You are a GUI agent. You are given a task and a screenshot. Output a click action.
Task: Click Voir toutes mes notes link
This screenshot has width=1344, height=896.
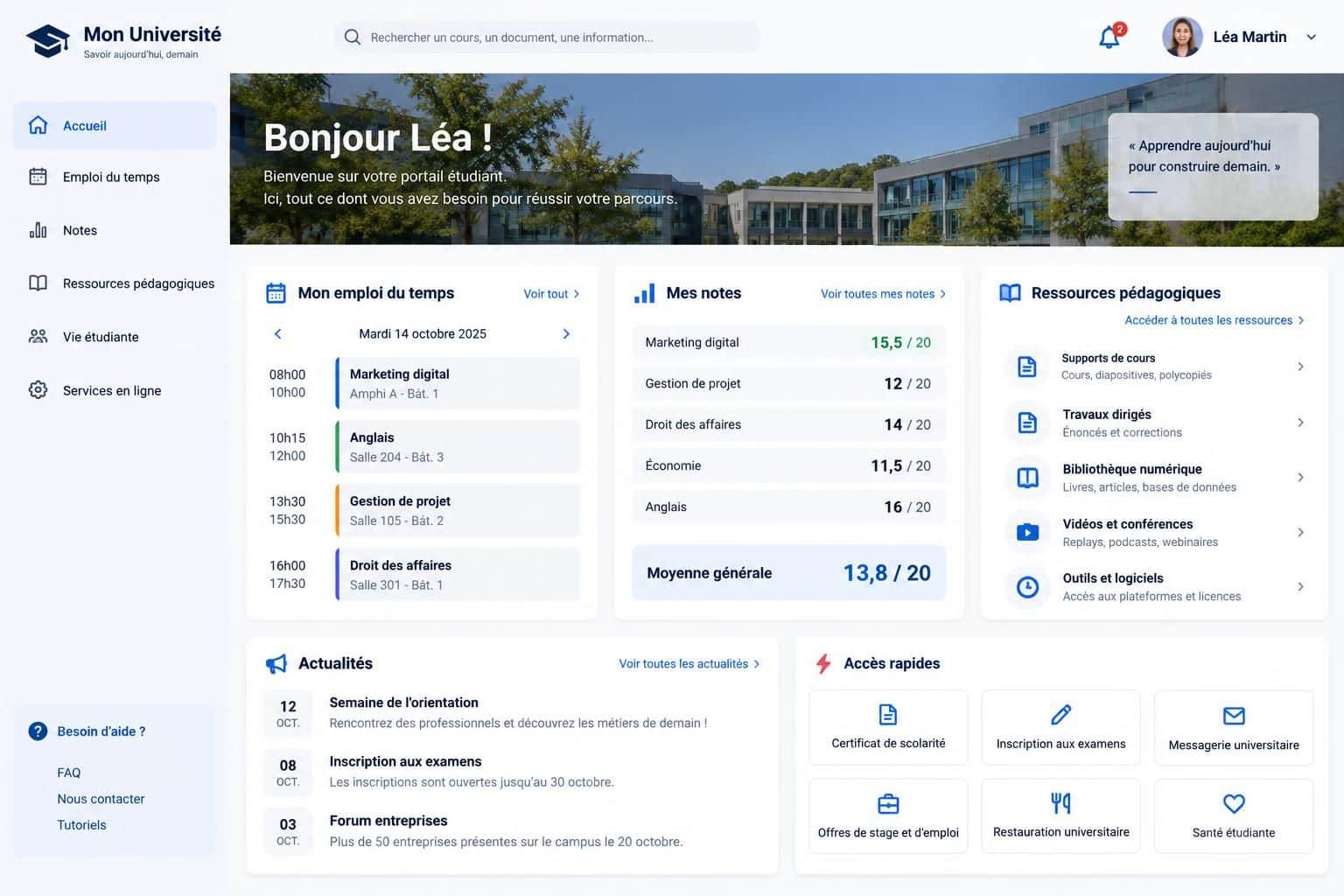[883, 294]
